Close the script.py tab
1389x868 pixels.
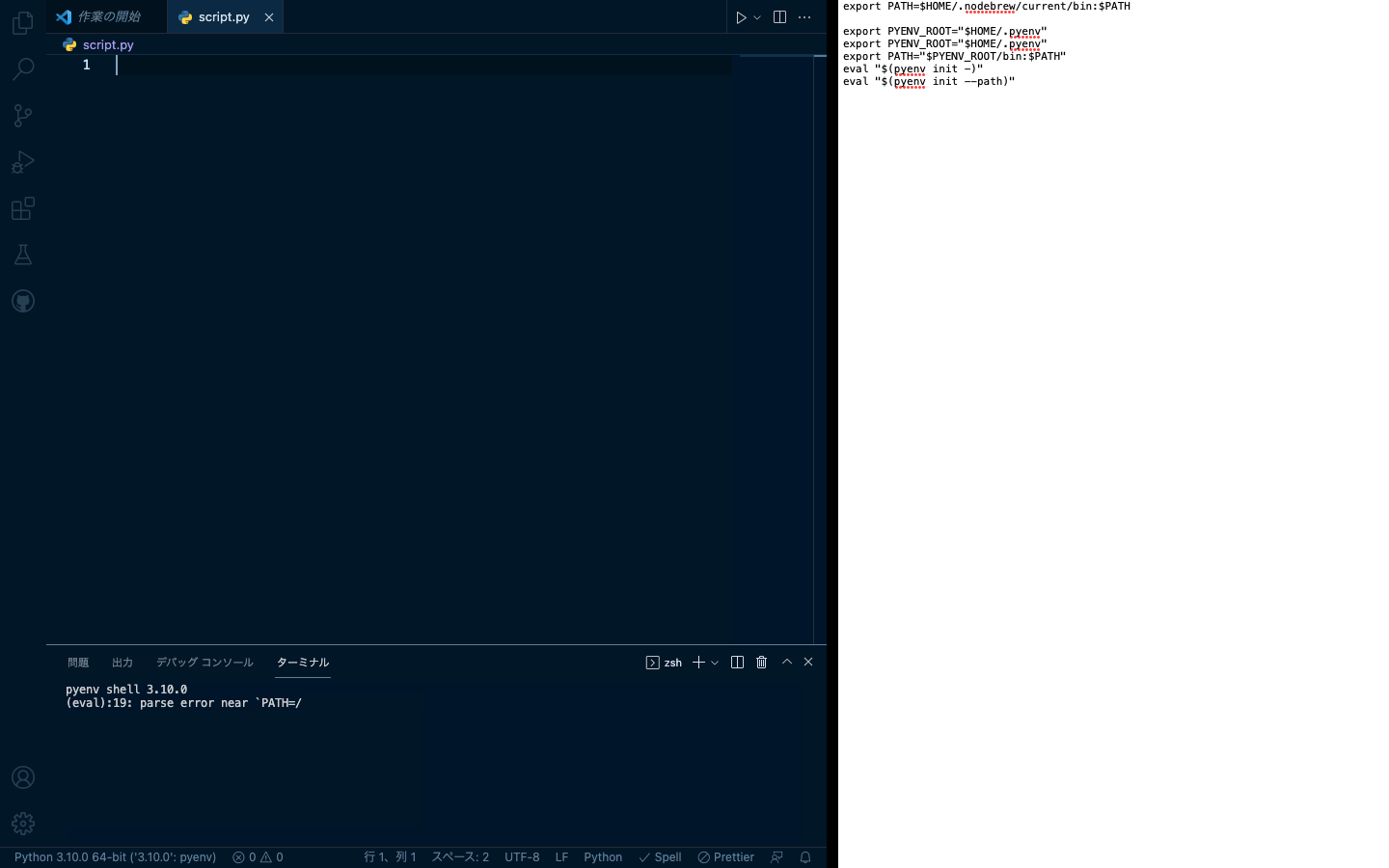point(269,17)
